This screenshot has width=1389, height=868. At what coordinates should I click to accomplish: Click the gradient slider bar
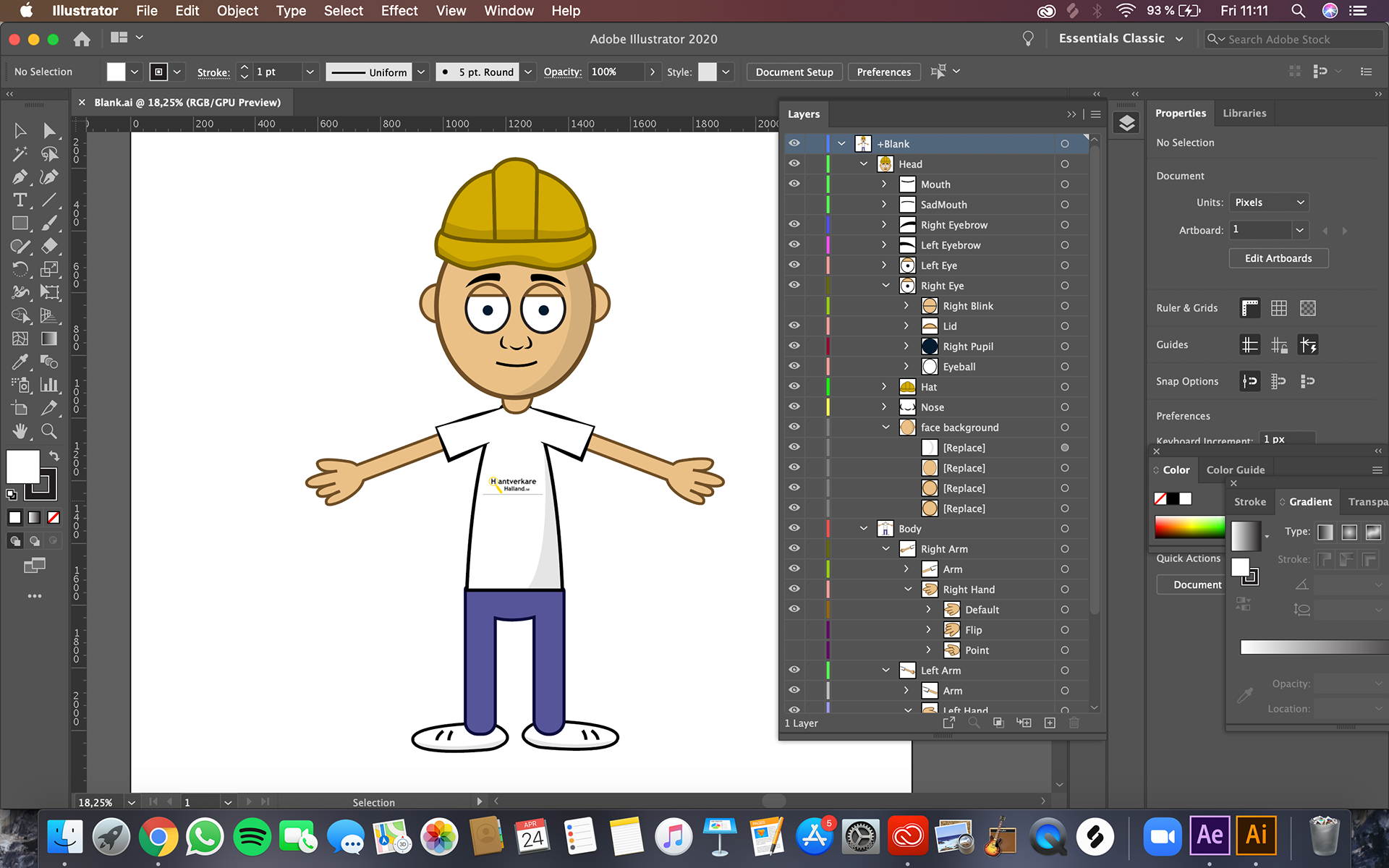tap(1314, 647)
